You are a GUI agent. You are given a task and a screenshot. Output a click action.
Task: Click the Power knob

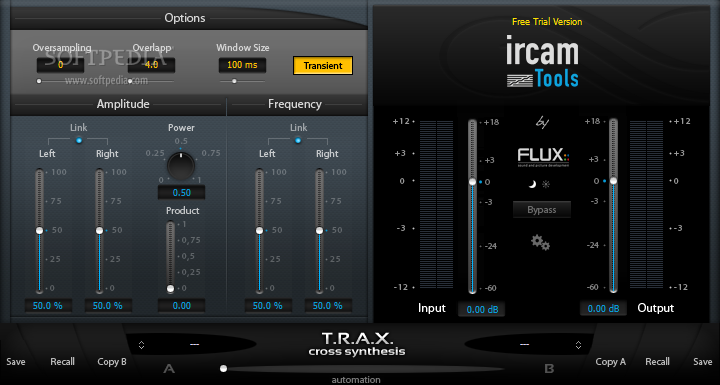(x=181, y=166)
